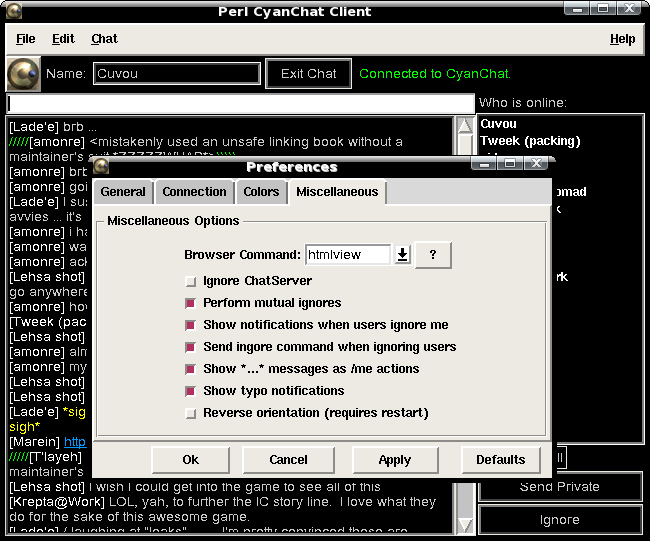Maximize the Preferences window
Image resolution: width=650 pixels, height=541 pixels.
[510, 163]
